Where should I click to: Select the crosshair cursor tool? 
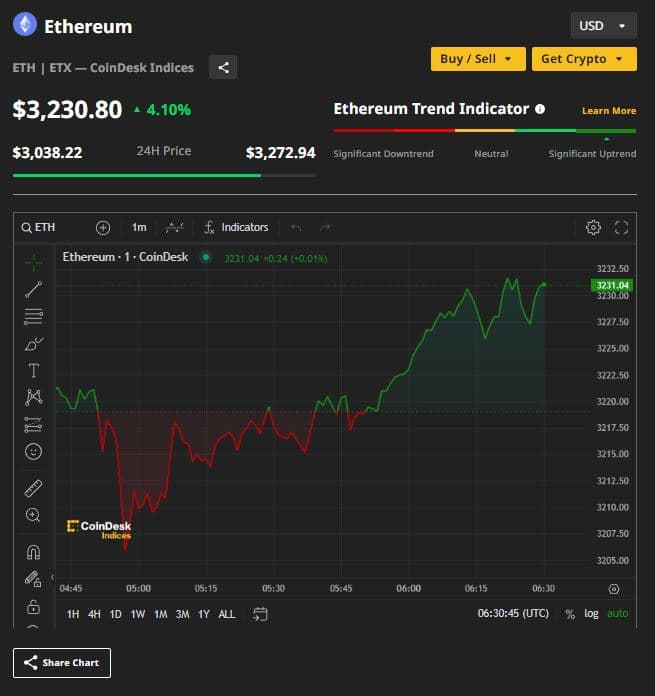(33, 262)
